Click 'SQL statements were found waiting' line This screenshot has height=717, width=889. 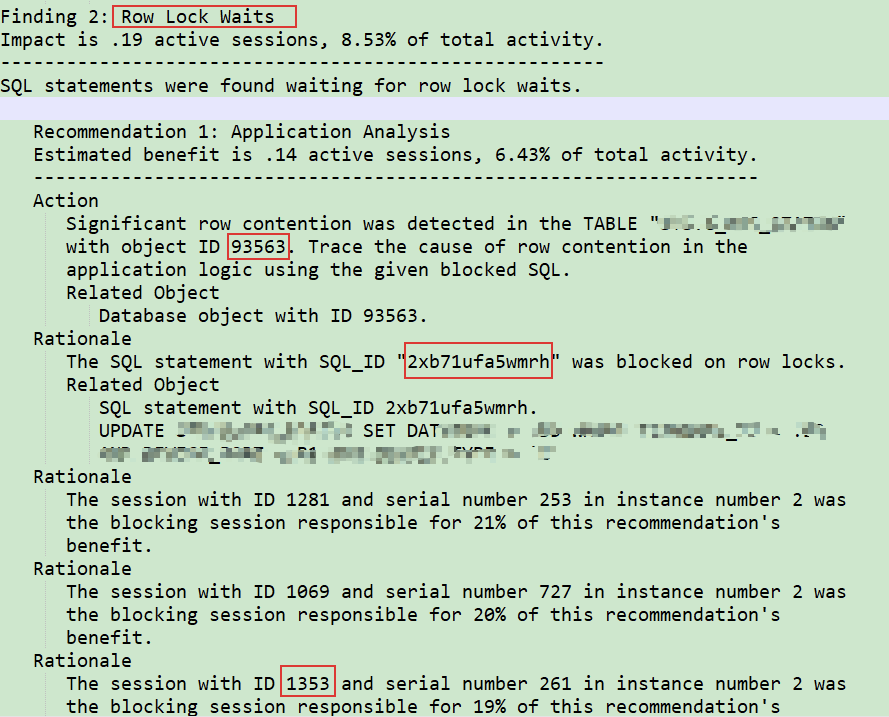tap(291, 86)
